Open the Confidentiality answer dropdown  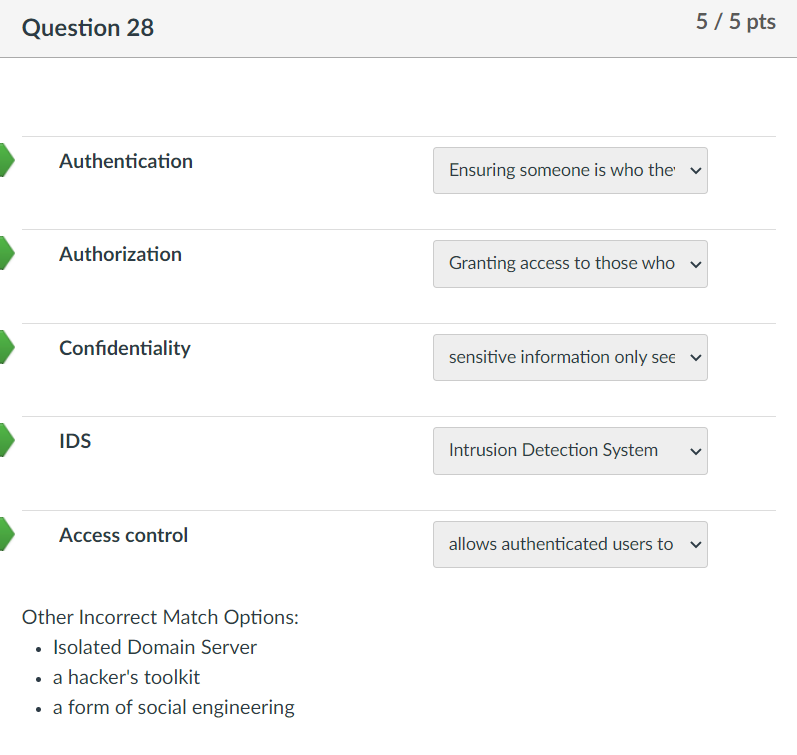pyautogui.click(x=570, y=357)
